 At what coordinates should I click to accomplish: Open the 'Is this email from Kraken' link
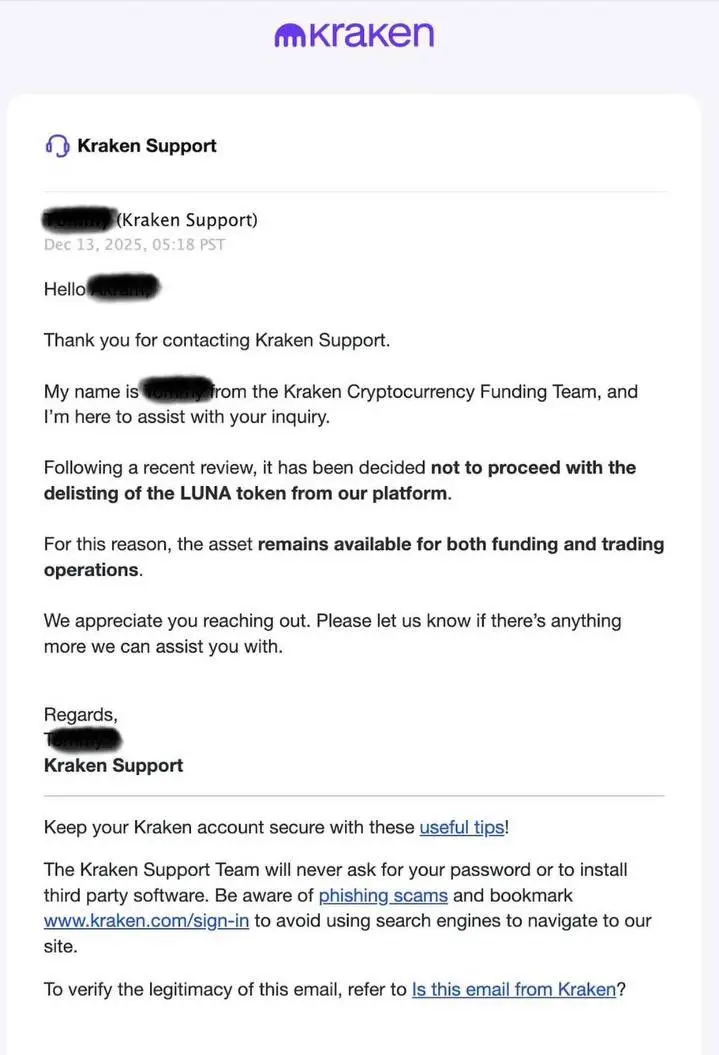click(514, 989)
